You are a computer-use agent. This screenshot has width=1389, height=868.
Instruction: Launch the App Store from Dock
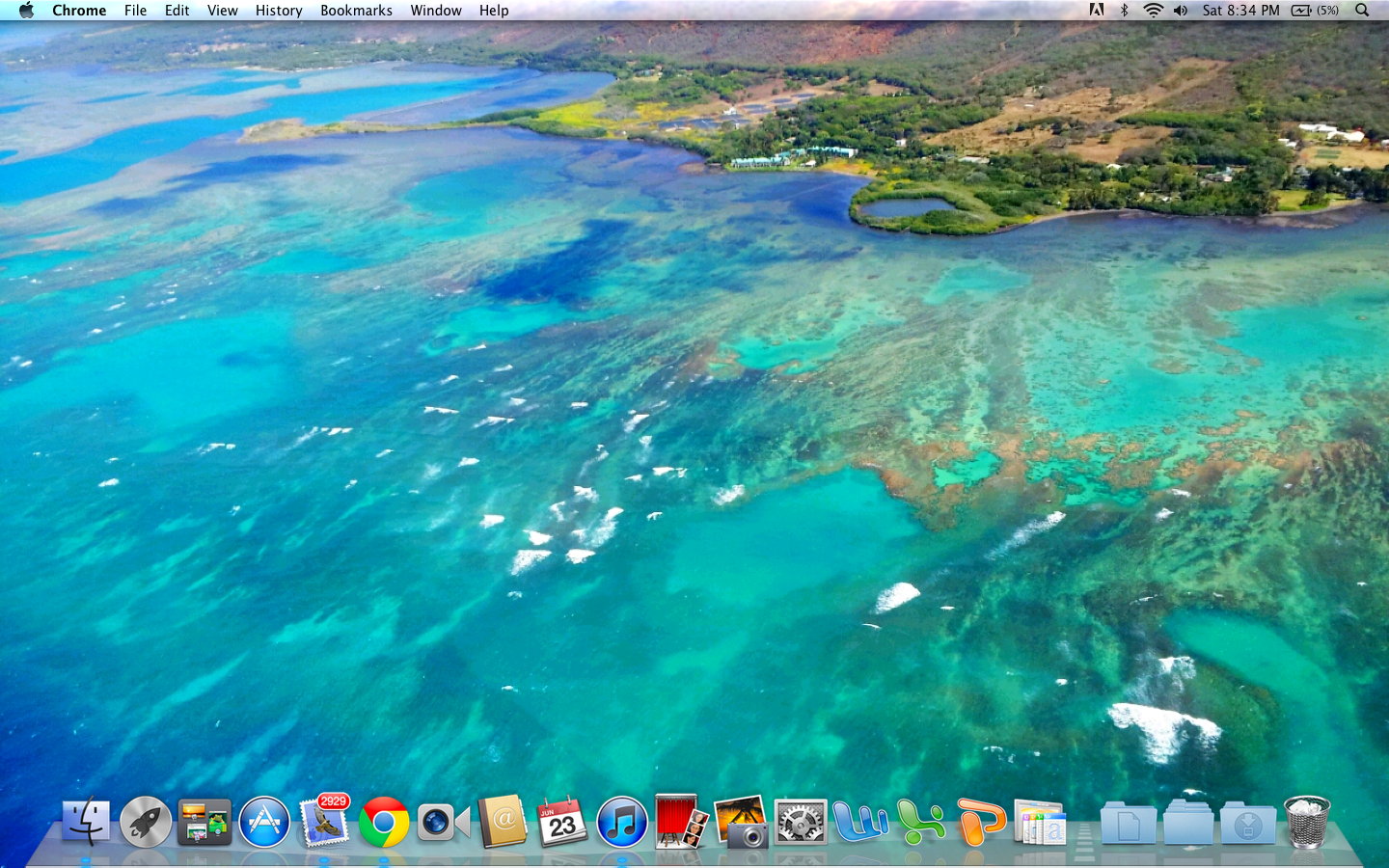(x=264, y=822)
